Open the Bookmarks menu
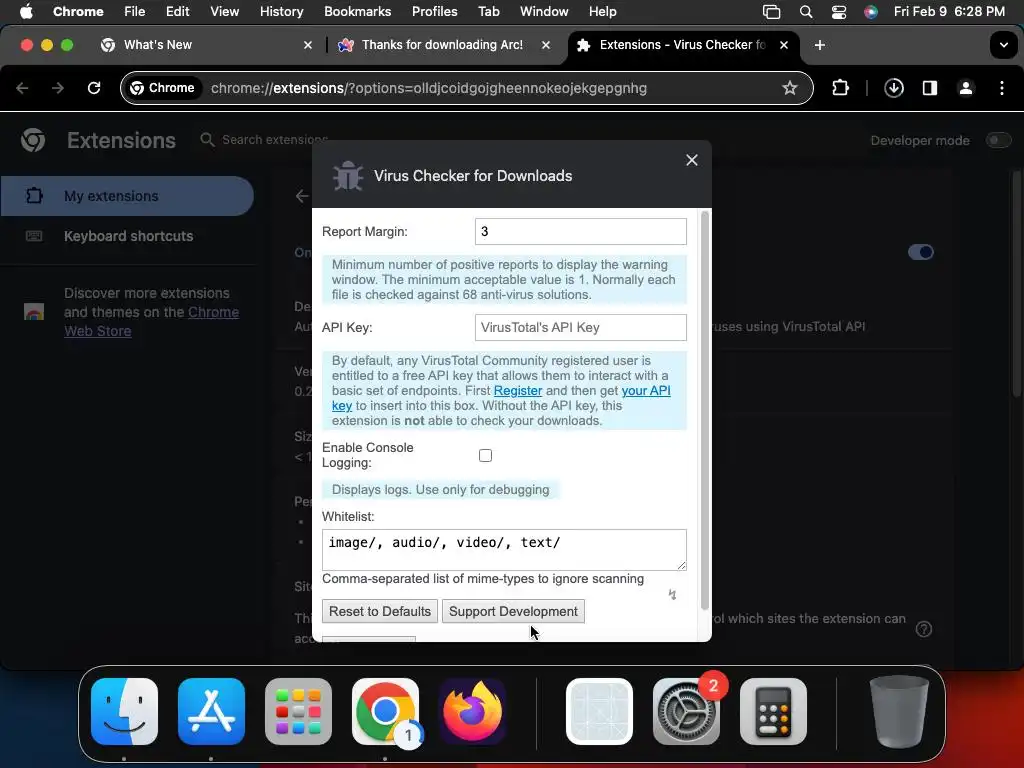This screenshot has height=768, width=1024. (357, 12)
